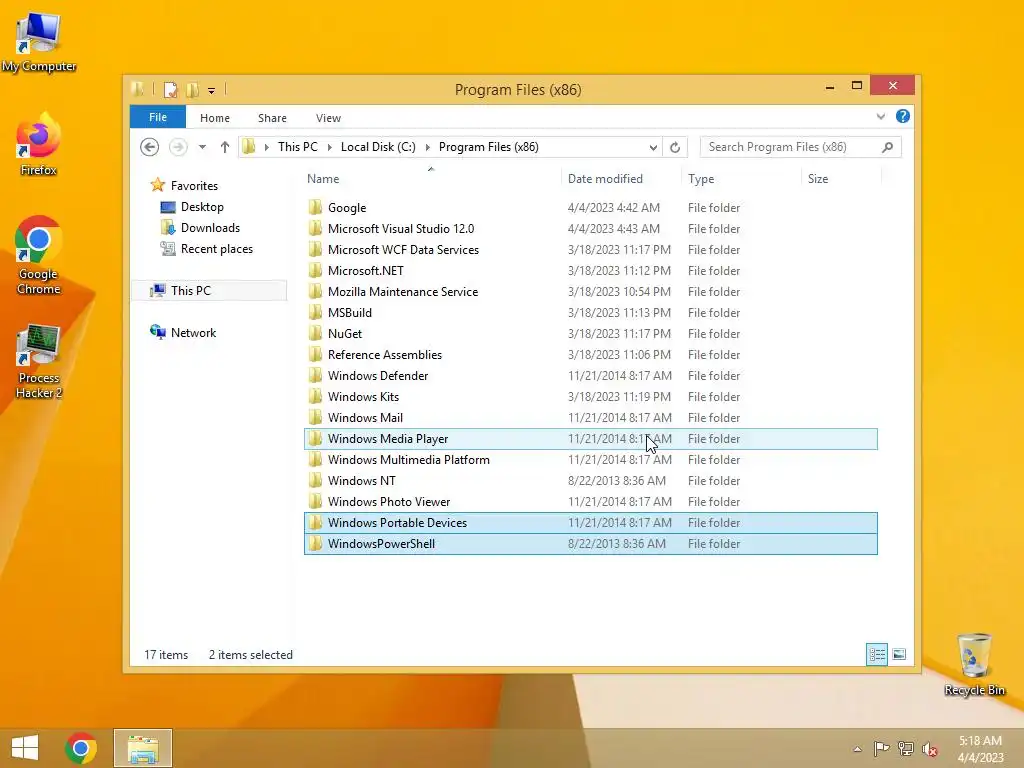Open the Action Center flag icon
1024x768 pixels.
[882, 749]
